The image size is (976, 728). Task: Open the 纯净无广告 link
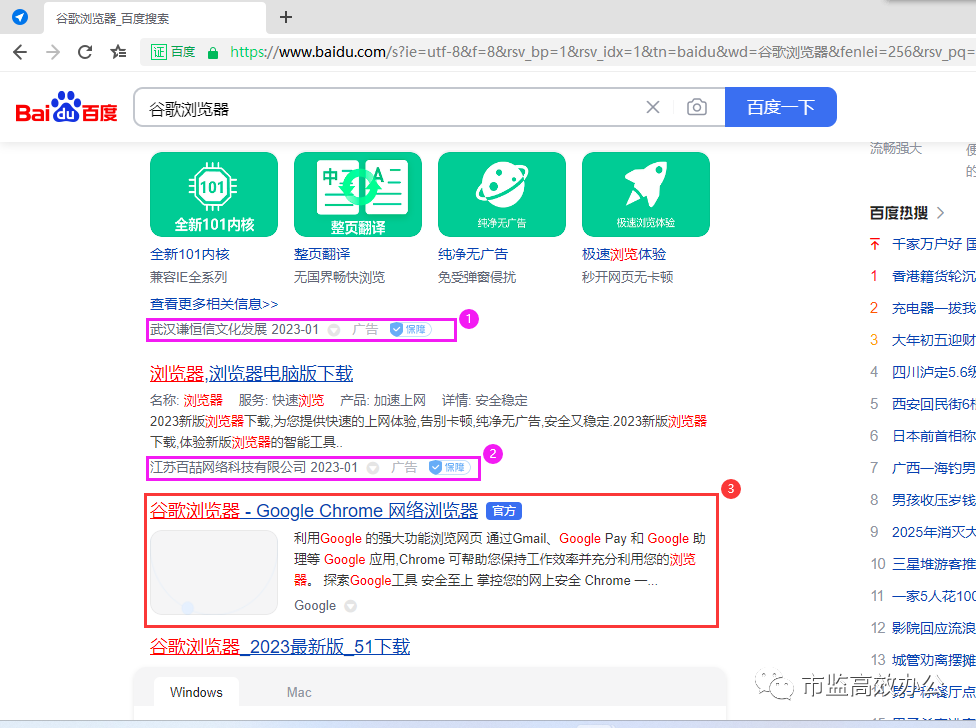(x=473, y=254)
